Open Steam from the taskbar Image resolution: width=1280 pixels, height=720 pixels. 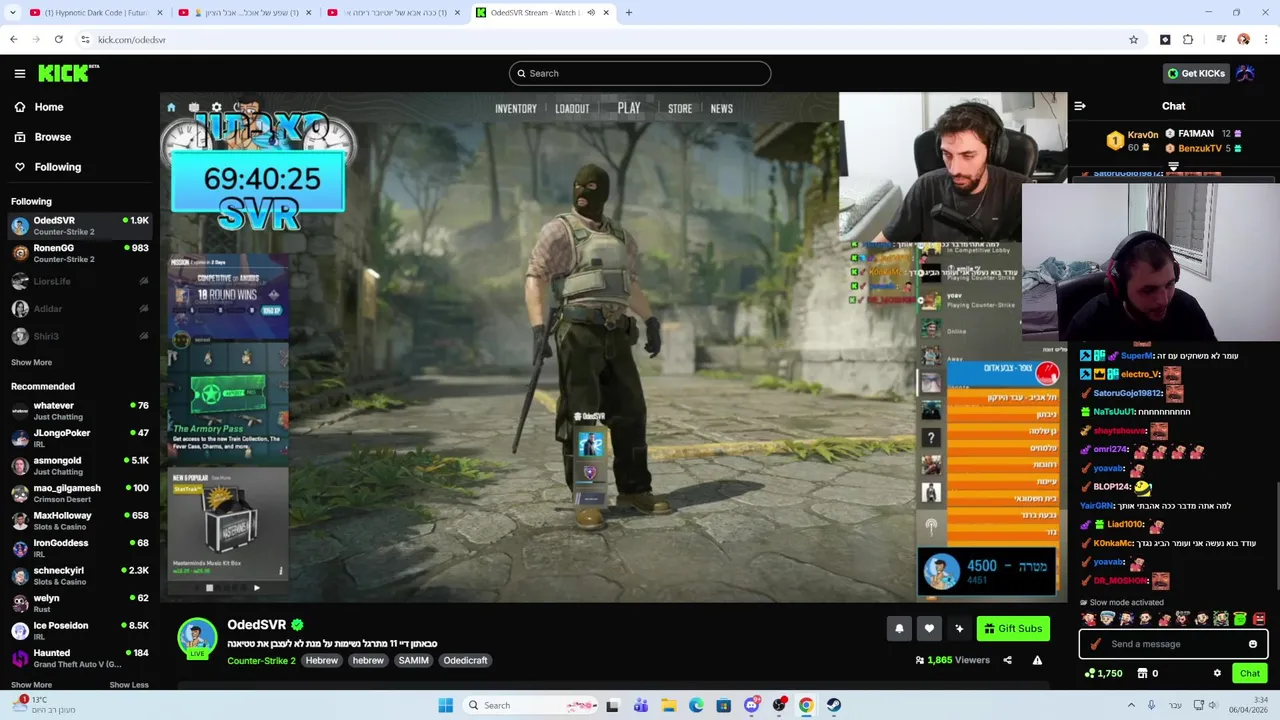pos(833,705)
